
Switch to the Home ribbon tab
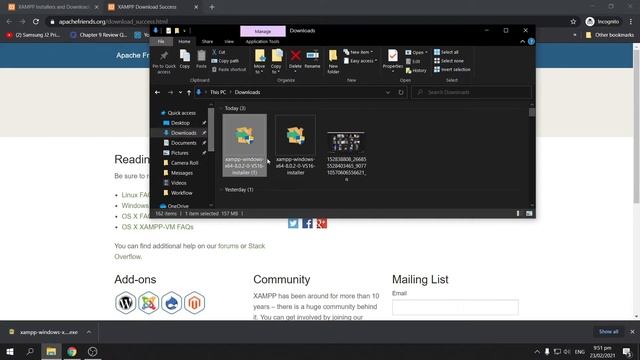tap(184, 41)
